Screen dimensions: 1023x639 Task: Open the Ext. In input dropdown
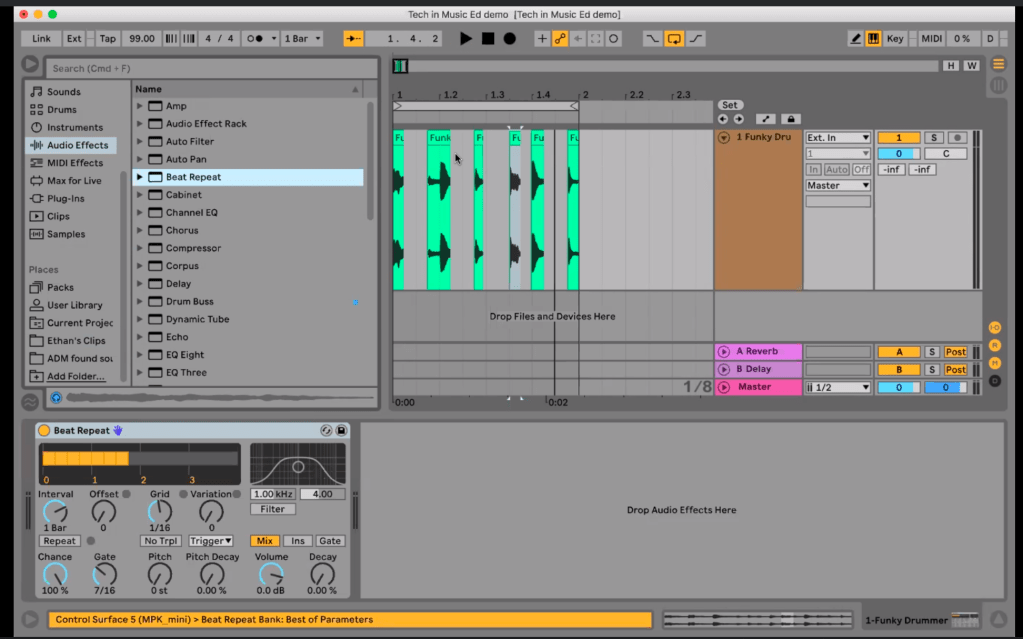pyautogui.click(x=838, y=138)
